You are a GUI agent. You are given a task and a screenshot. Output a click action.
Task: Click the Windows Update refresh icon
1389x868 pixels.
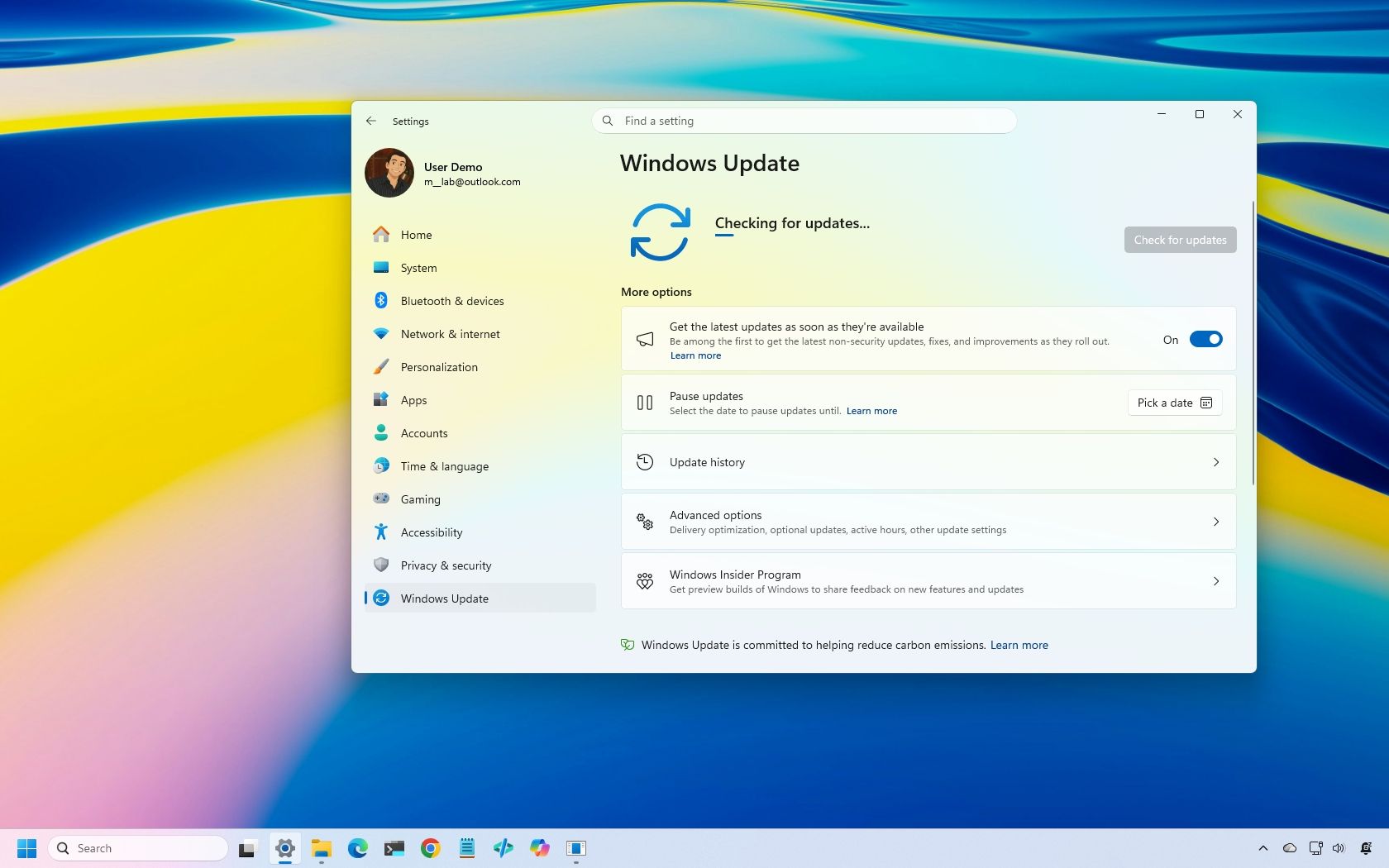[x=660, y=232]
